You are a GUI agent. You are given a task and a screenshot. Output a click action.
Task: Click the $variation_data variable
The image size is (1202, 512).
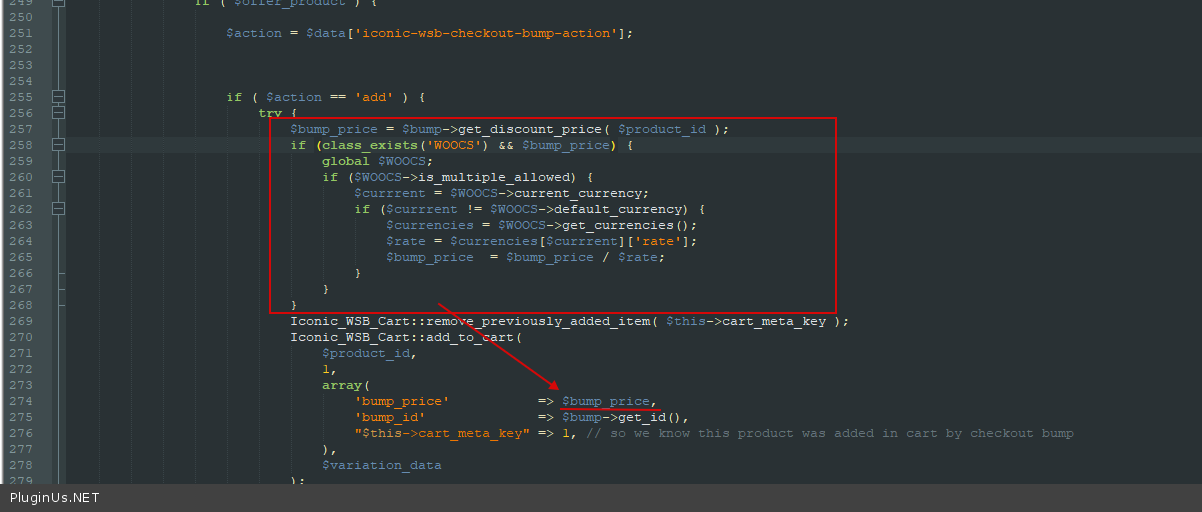381,465
